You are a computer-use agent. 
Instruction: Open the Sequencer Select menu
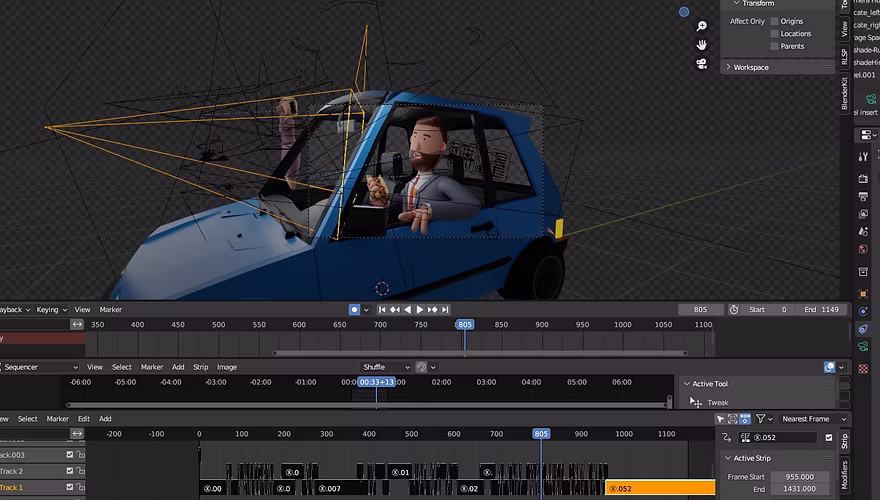122,367
